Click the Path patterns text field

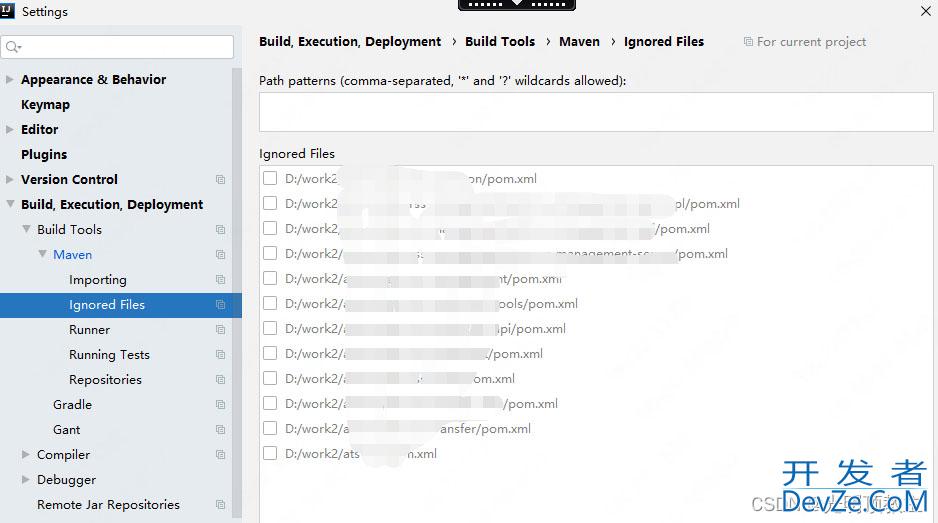[x=596, y=112]
